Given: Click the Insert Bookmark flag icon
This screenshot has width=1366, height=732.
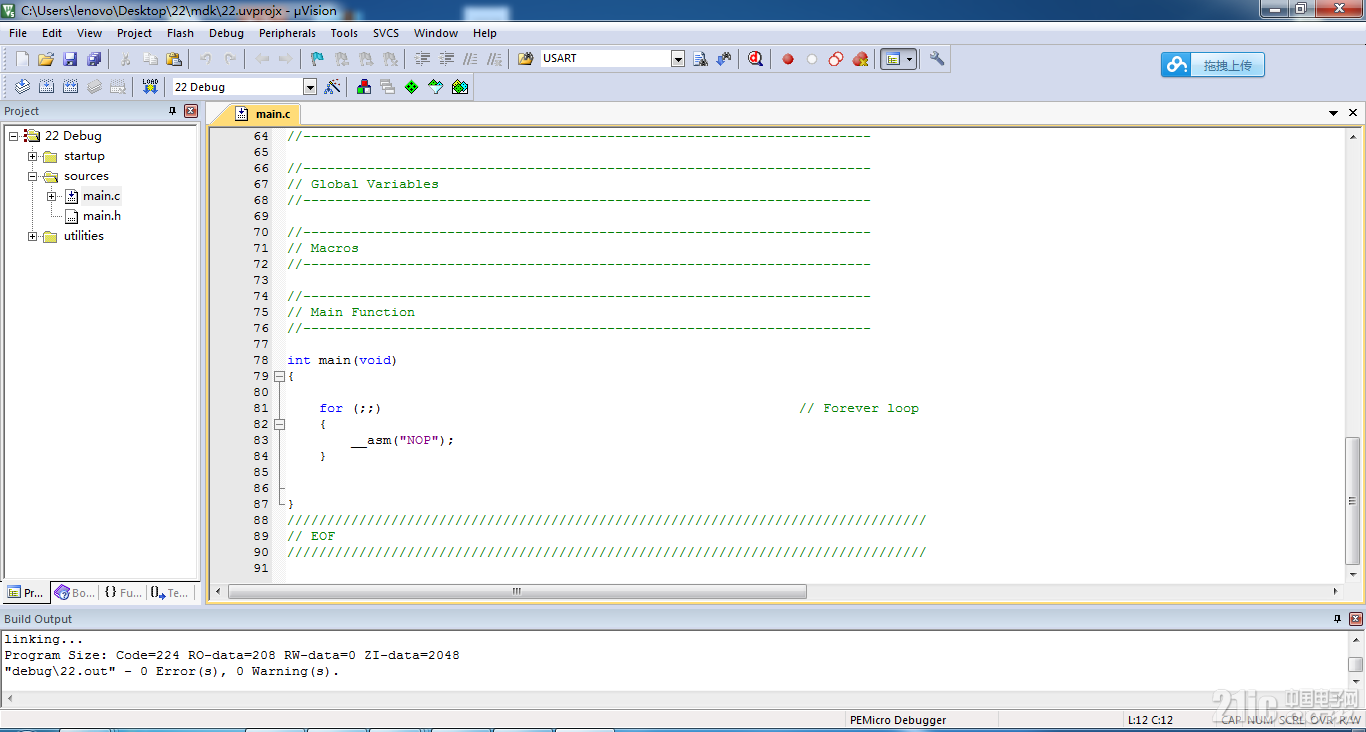Looking at the screenshot, I should [x=317, y=59].
